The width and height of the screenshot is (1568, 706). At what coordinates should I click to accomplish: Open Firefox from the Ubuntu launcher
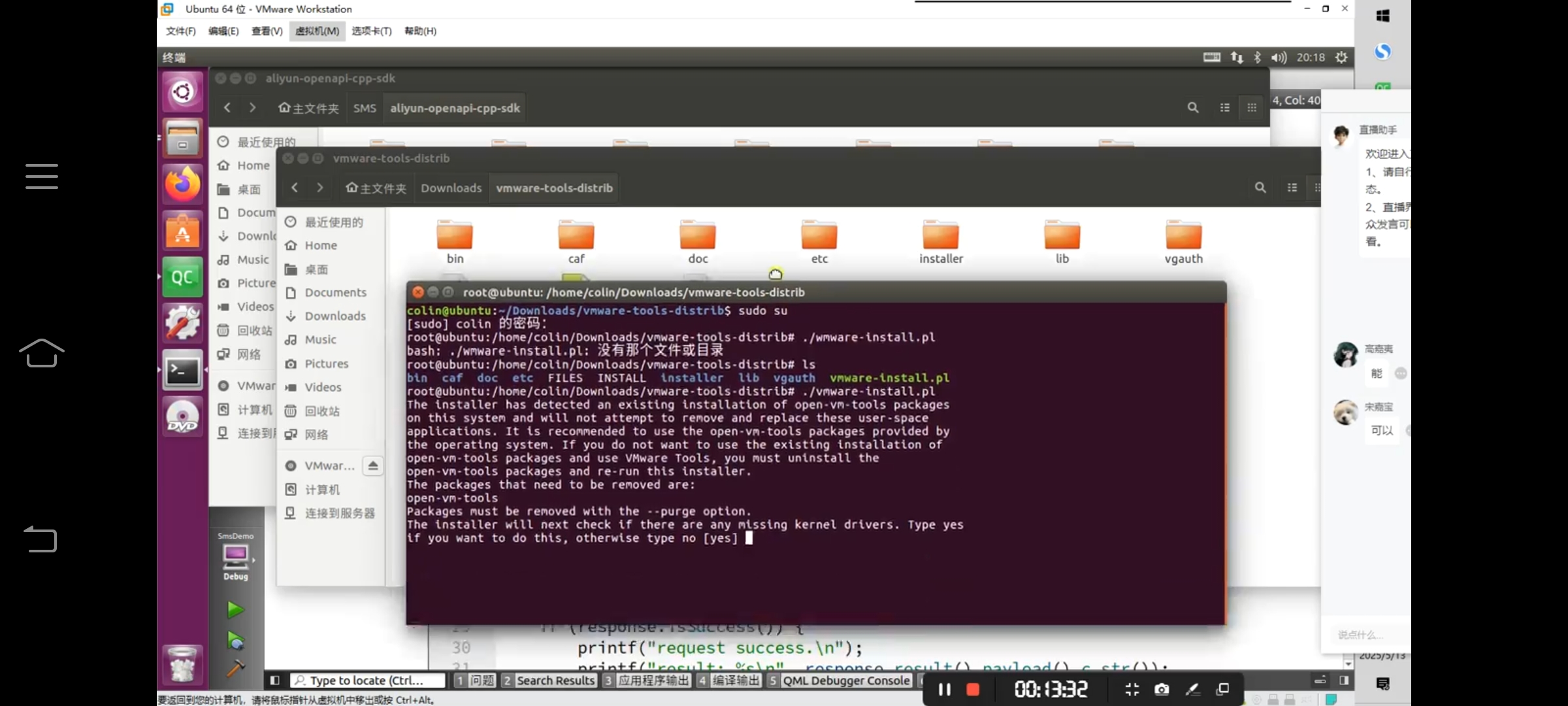[x=182, y=184]
